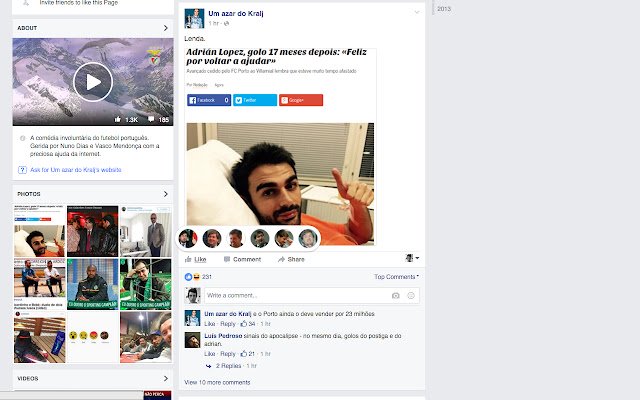Open the Luis Pedrosa profile link
The width and height of the screenshot is (640, 400).
(223, 336)
